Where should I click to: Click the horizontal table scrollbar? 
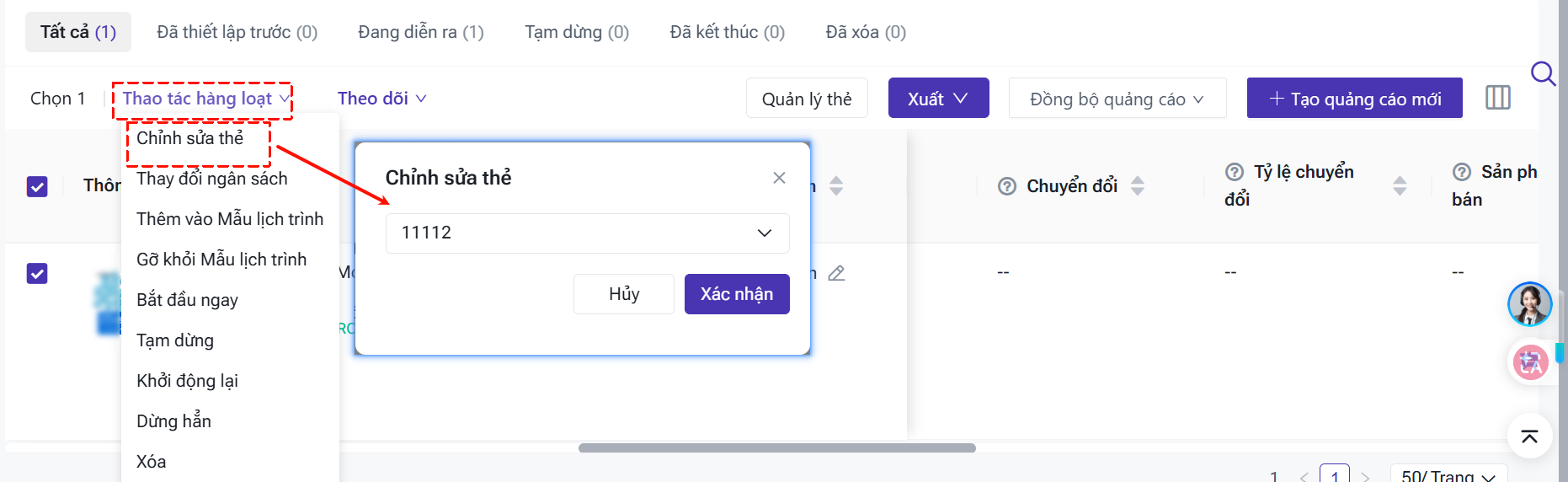[776, 448]
